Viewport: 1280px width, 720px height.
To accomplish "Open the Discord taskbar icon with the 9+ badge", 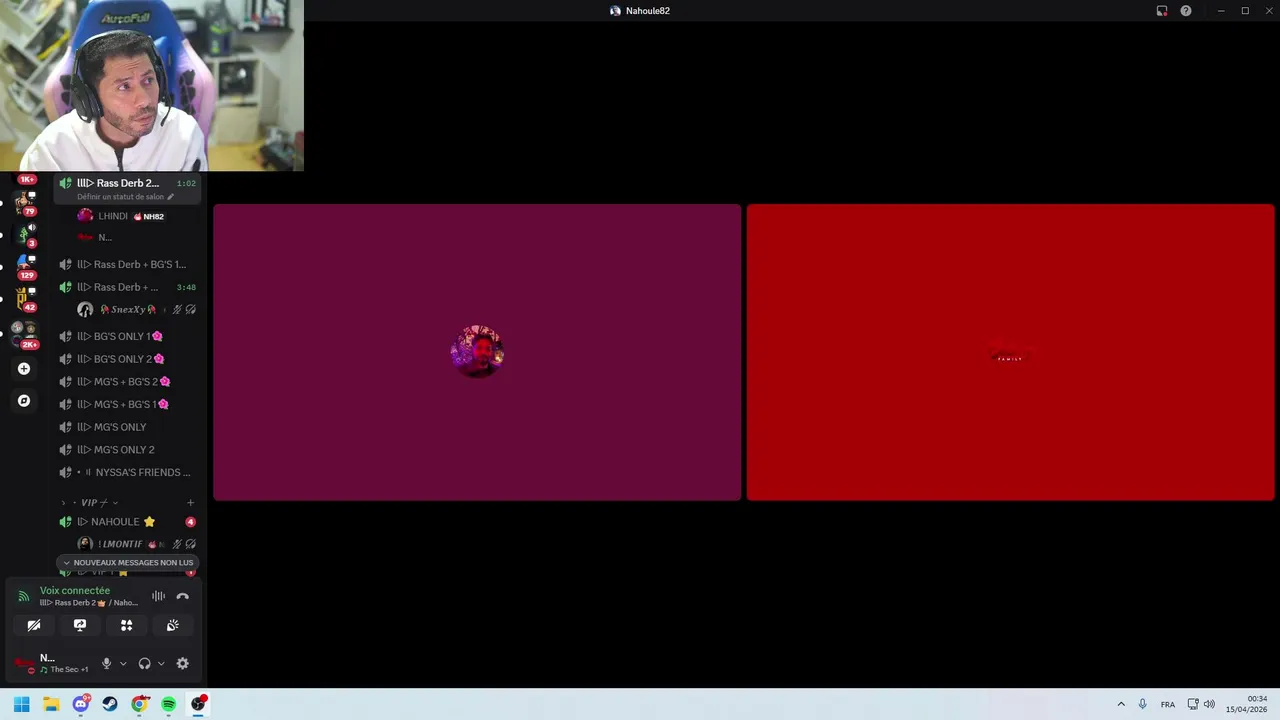I will click(81, 704).
